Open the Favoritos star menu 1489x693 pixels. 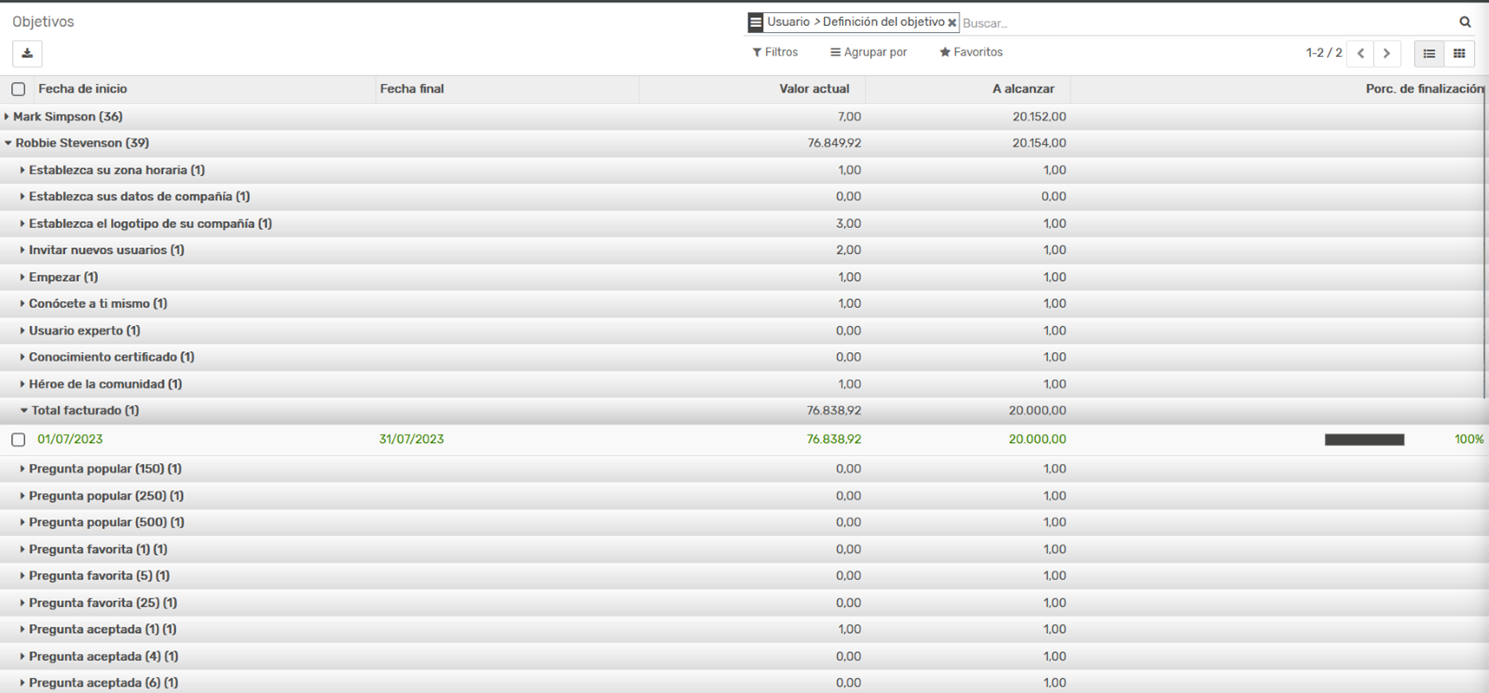point(970,52)
